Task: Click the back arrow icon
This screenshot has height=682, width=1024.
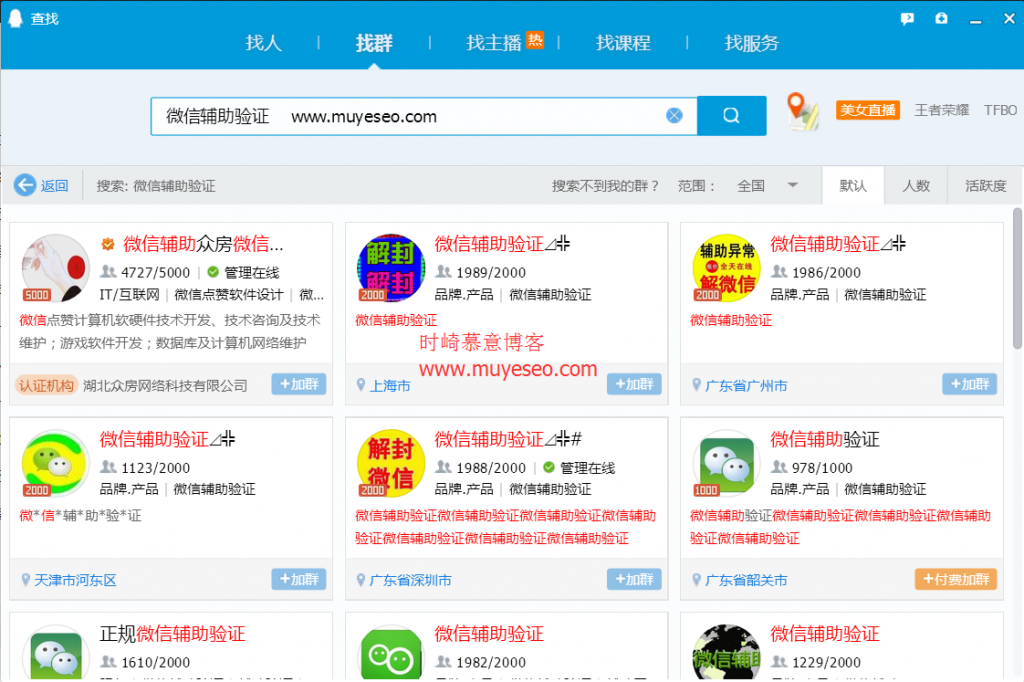Action: pyautogui.click(x=25, y=186)
